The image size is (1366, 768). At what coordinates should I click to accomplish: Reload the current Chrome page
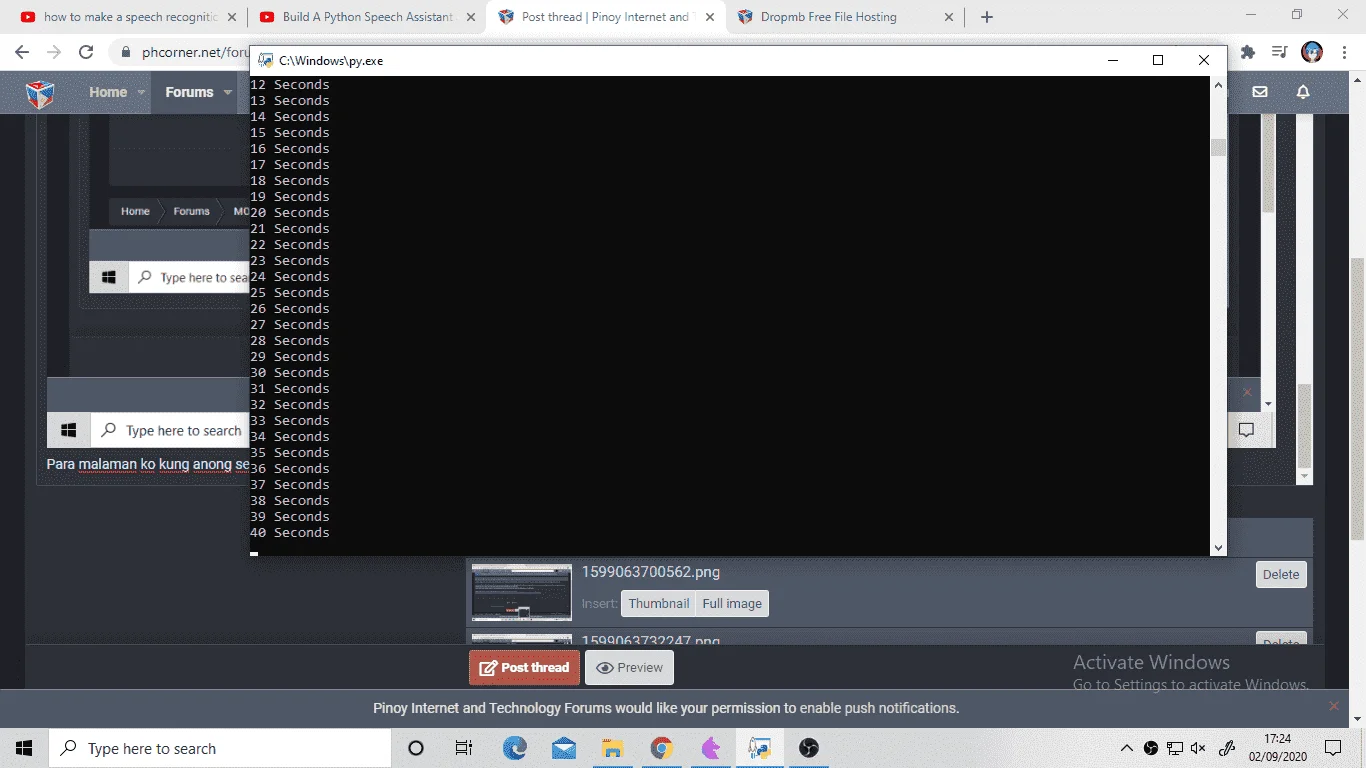86,52
